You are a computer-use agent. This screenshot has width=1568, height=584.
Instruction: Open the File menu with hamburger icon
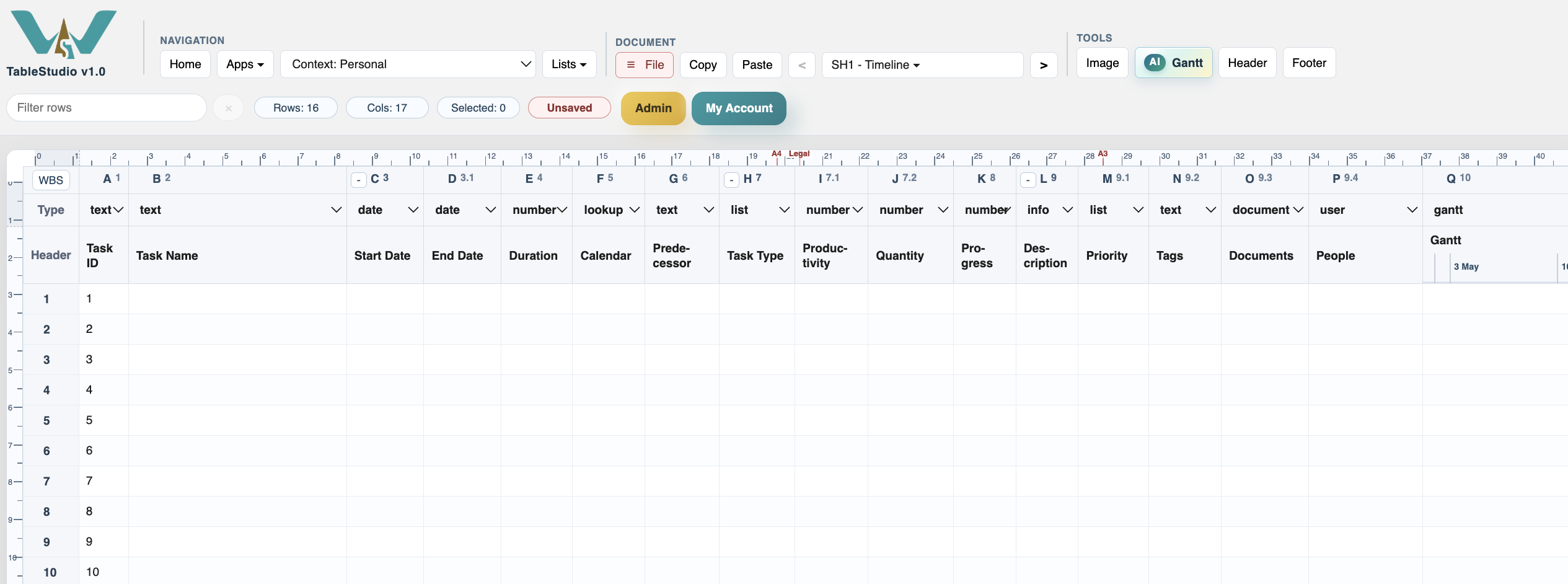pos(645,65)
